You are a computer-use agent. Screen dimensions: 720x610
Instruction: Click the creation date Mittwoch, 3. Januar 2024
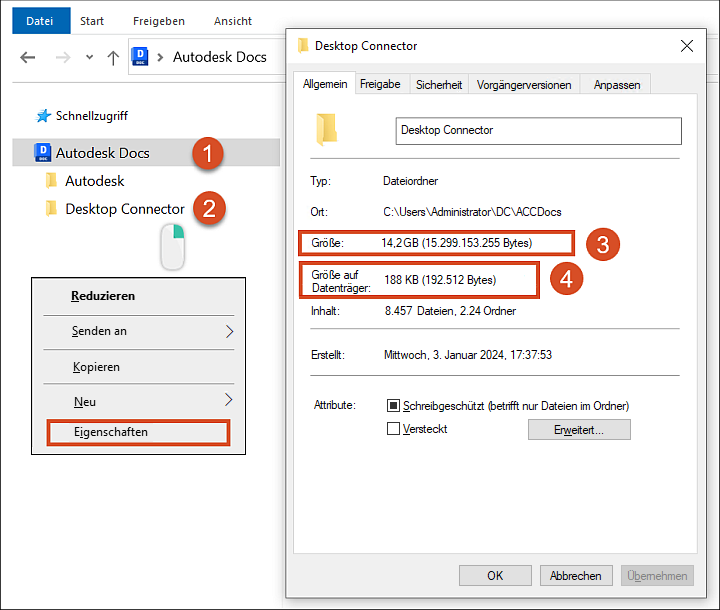(x=467, y=355)
